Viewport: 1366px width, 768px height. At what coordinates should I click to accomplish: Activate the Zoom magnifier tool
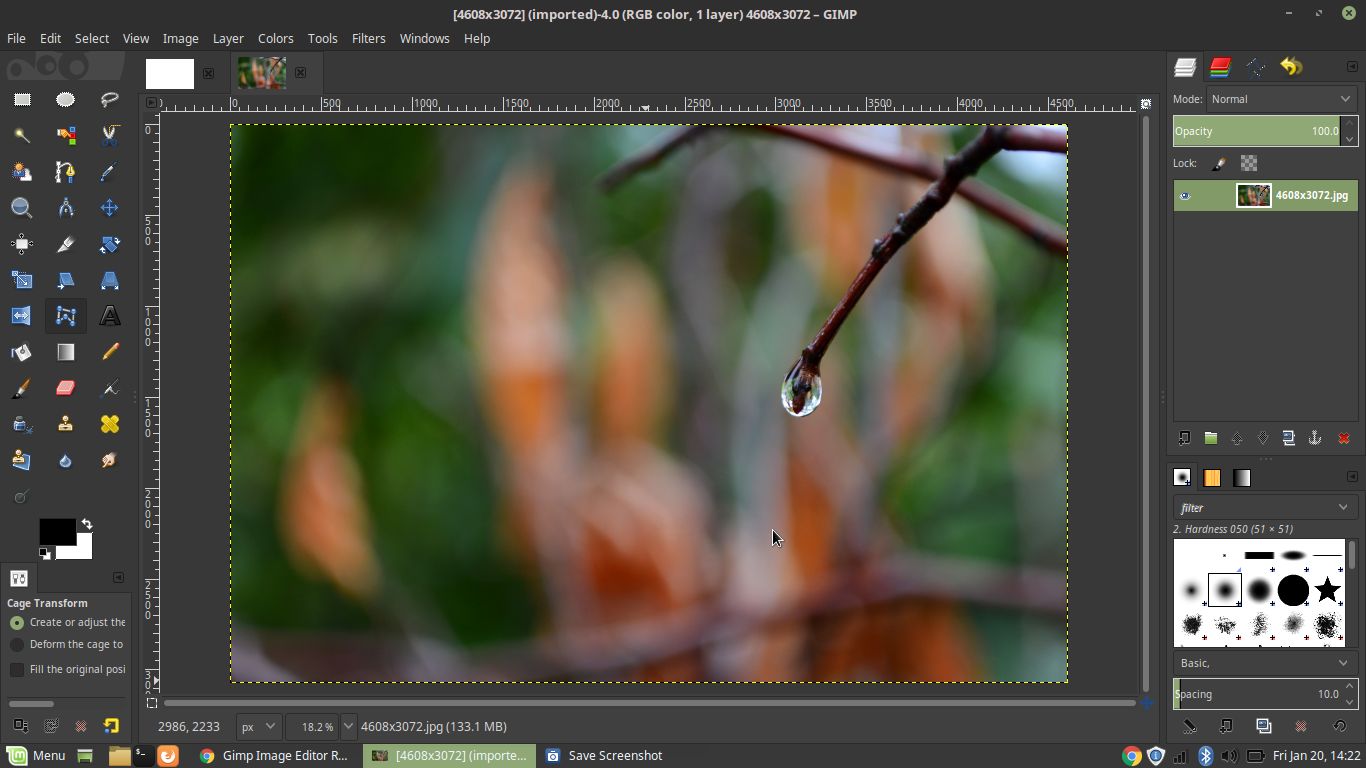pos(21,208)
